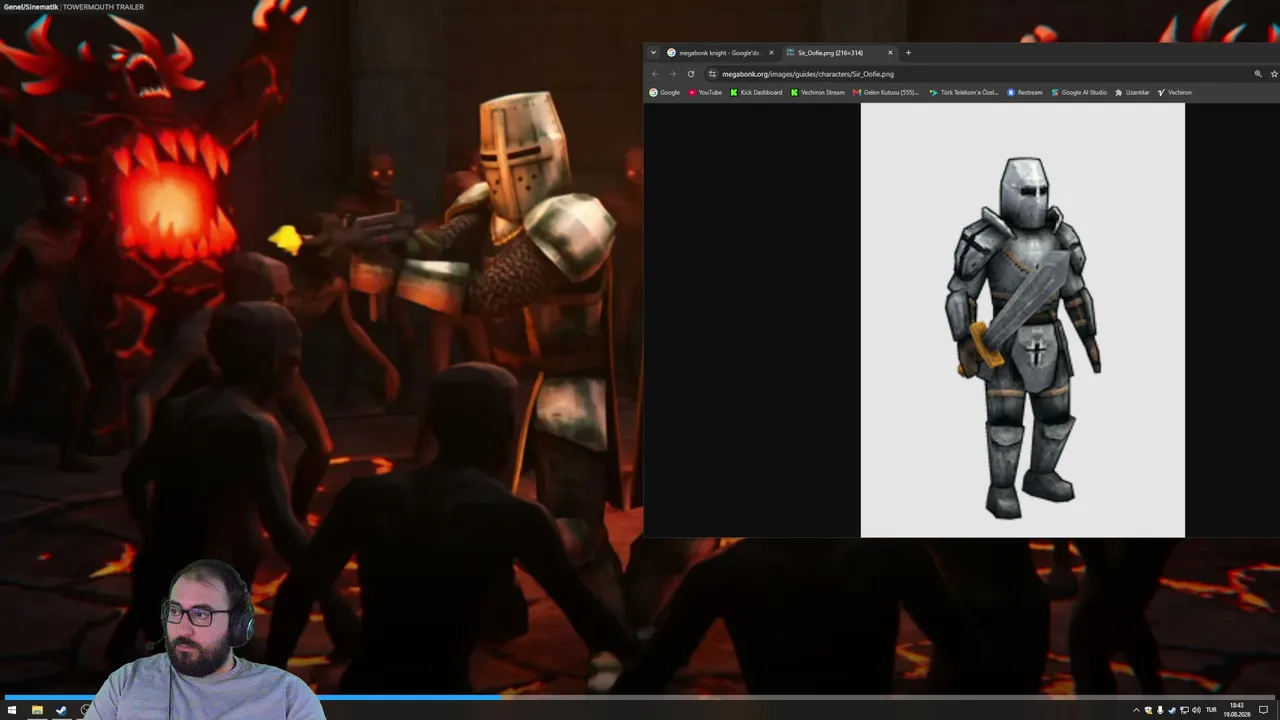Open the Vechiron bookmark
Screen dimensions: 1280x720
1175,92
